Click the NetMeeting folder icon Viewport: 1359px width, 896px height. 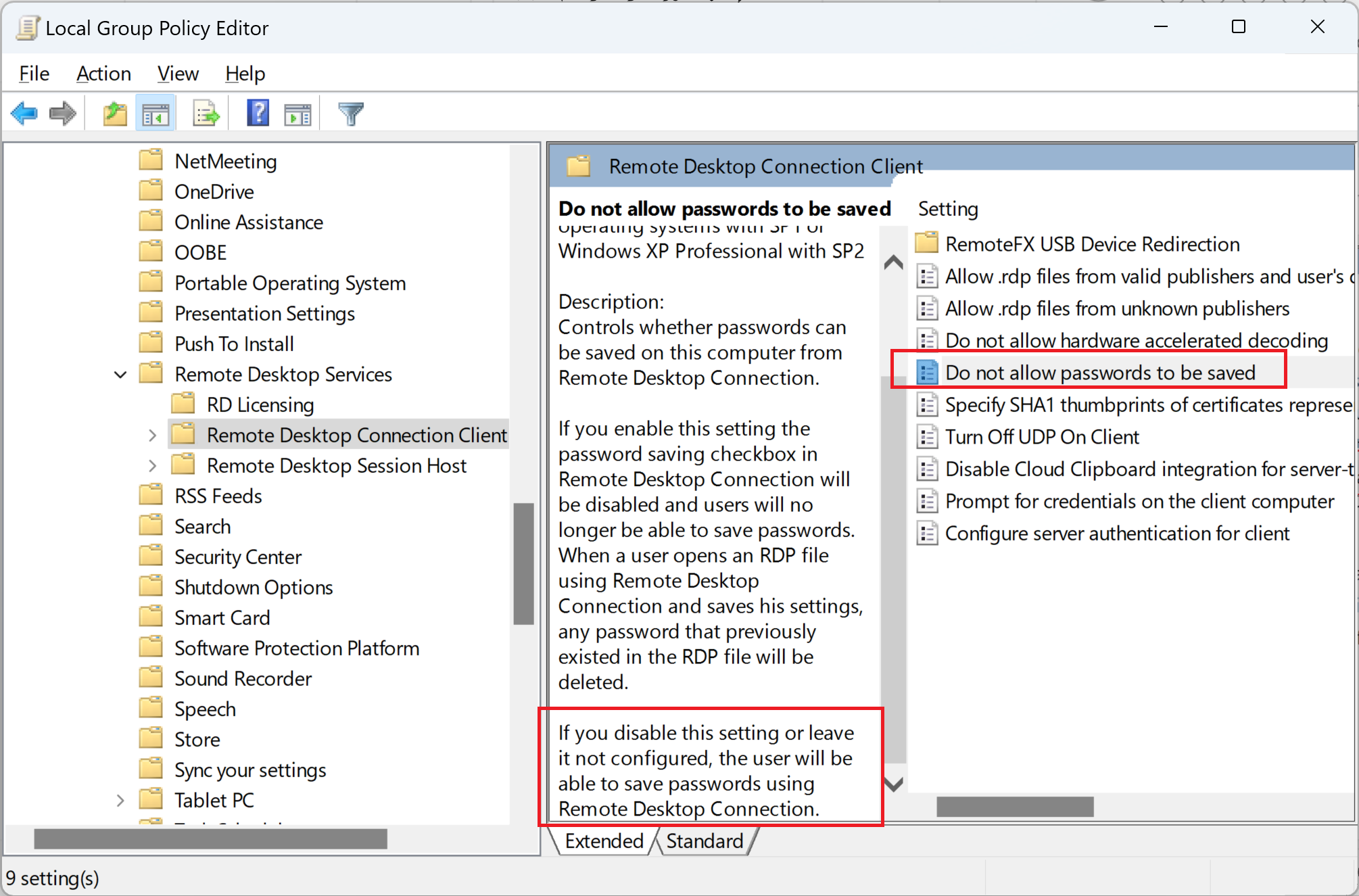(x=151, y=160)
